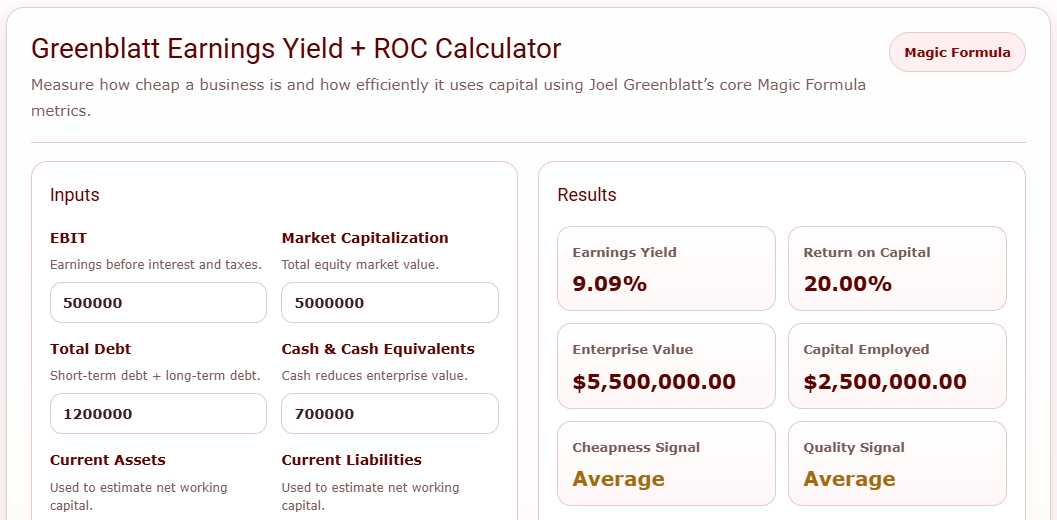Click the Magic Formula badge
This screenshot has width=1057, height=520.
[957, 52]
